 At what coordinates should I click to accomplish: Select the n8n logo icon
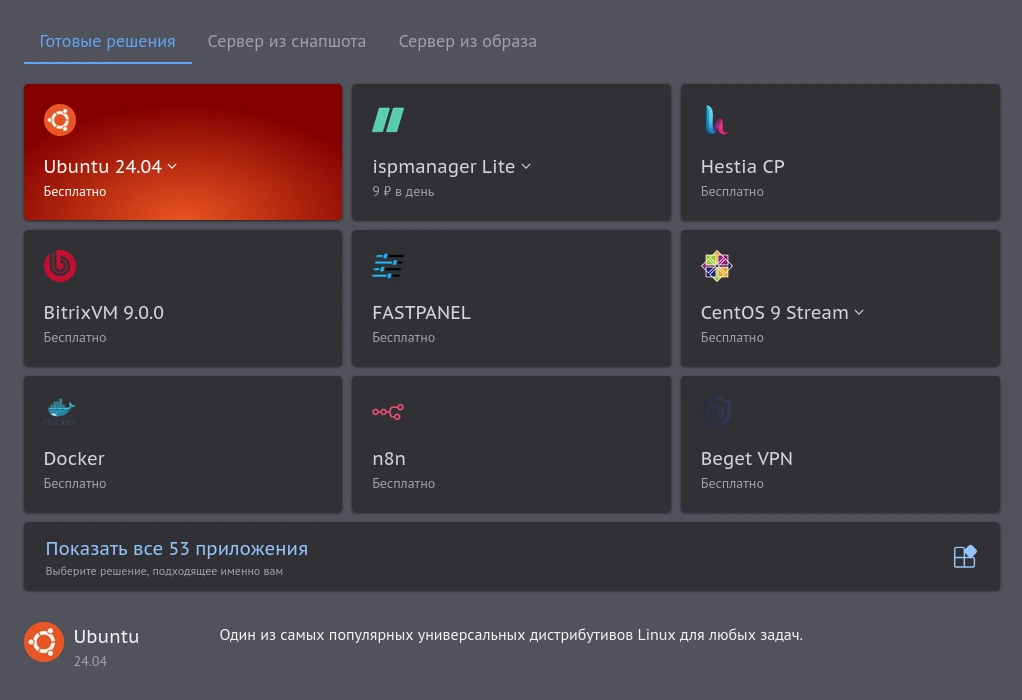point(388,412)
